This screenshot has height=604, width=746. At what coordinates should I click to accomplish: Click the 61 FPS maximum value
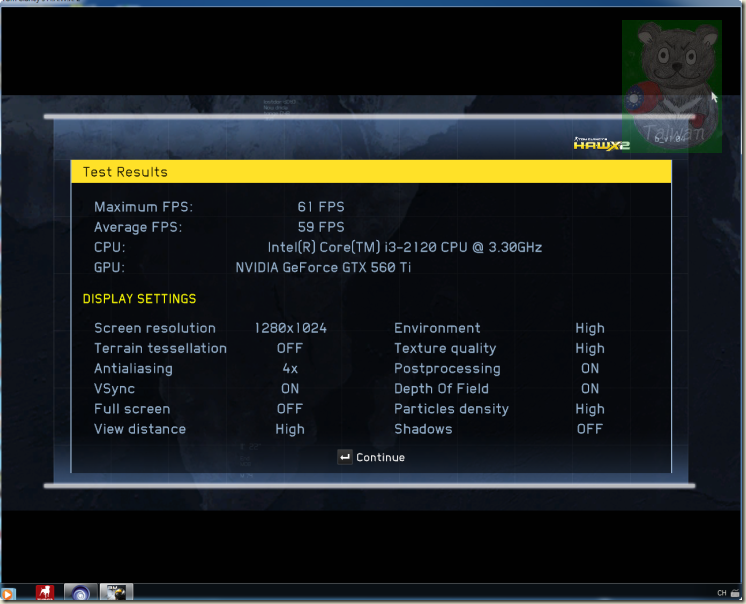pos(321,207)
